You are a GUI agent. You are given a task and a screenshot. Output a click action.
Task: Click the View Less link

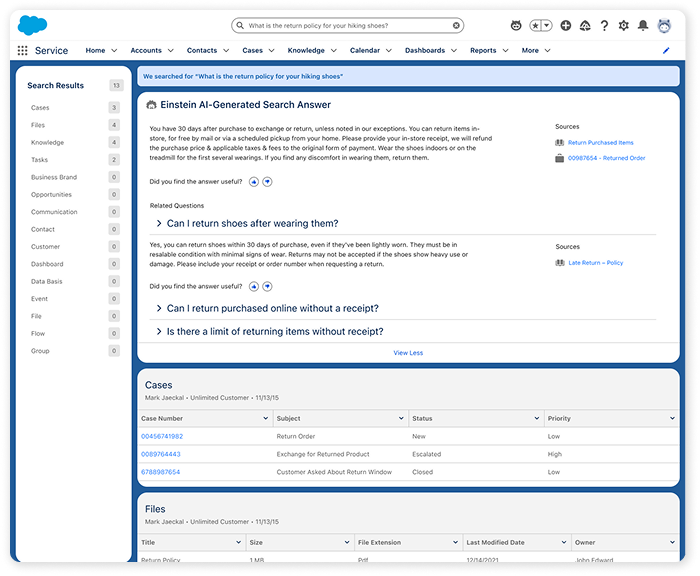[x=408, y=352]
